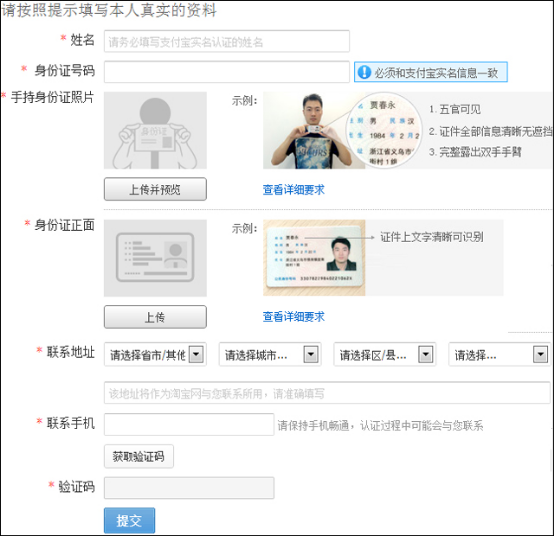This screenshot has width=554, height=537.
Task: Click the magnified ID detail circle in example
Action: tap(384, 130)
